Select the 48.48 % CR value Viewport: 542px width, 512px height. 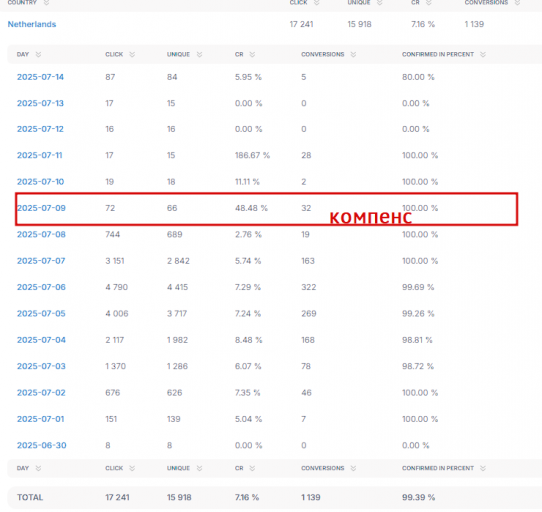coord(251,208)
